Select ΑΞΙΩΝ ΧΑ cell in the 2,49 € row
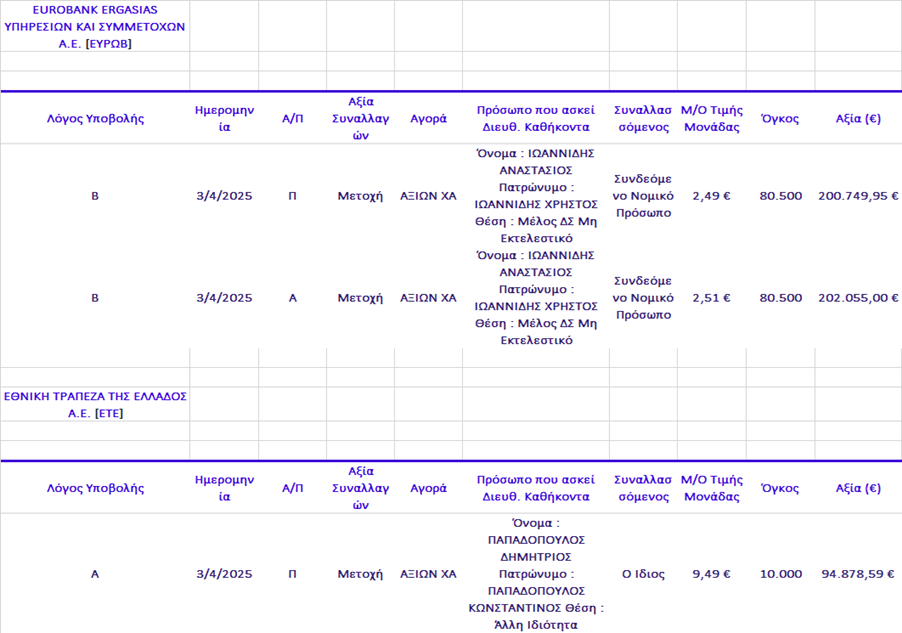The height and width of the screenshot is (633, 902). tap(429, 196)
